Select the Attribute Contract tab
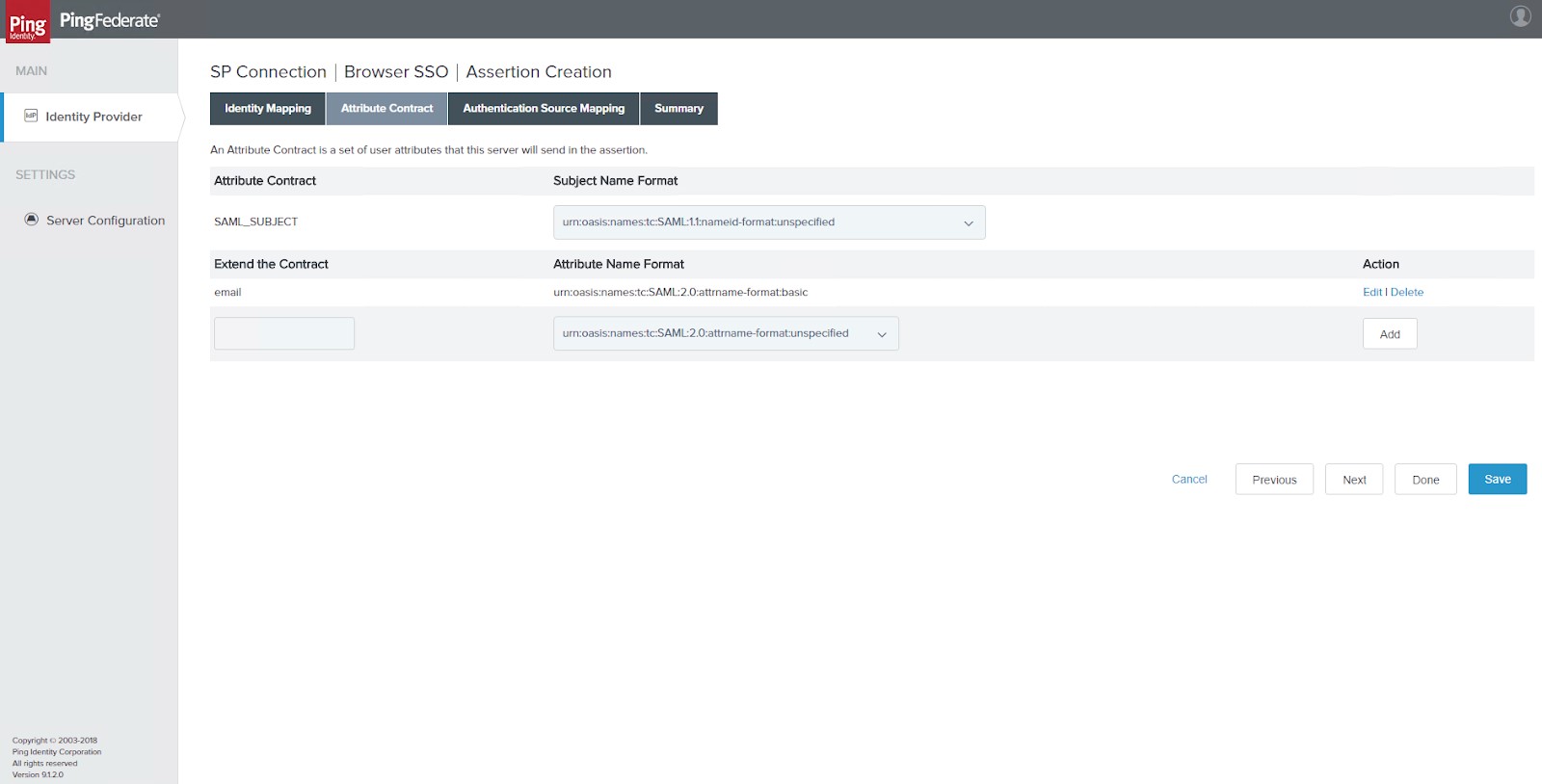 pyautogui.click(x=386, y=109)
